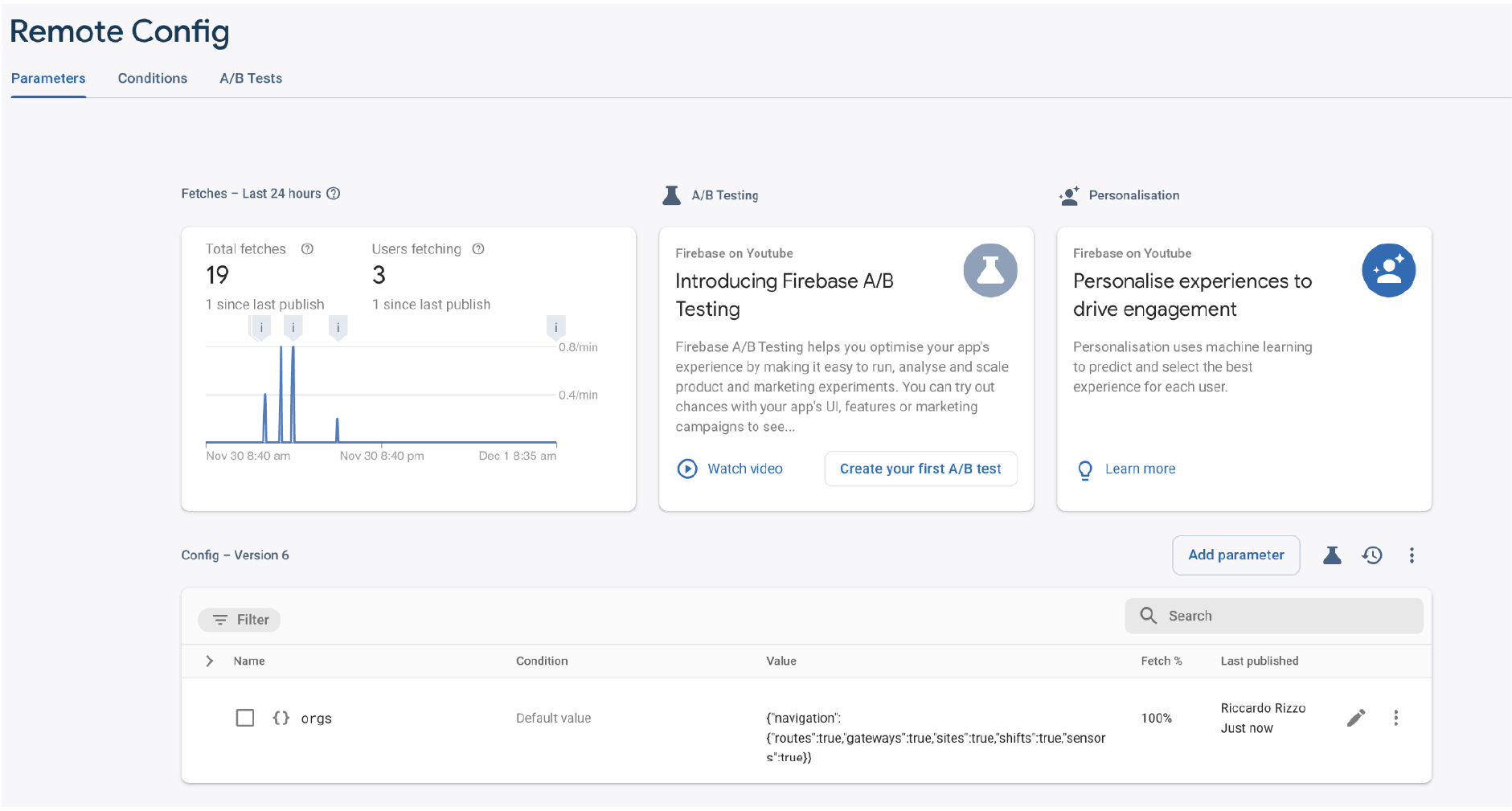1512x811 pixels.
Task: Click the Filter chip
Action: pos(240,620)
